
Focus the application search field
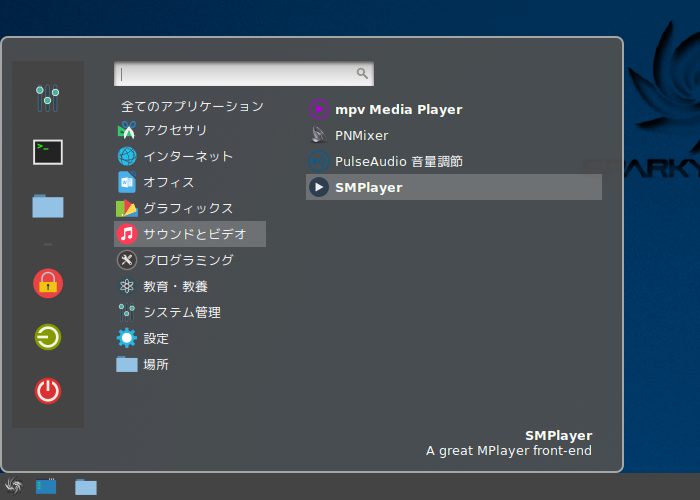244,74
